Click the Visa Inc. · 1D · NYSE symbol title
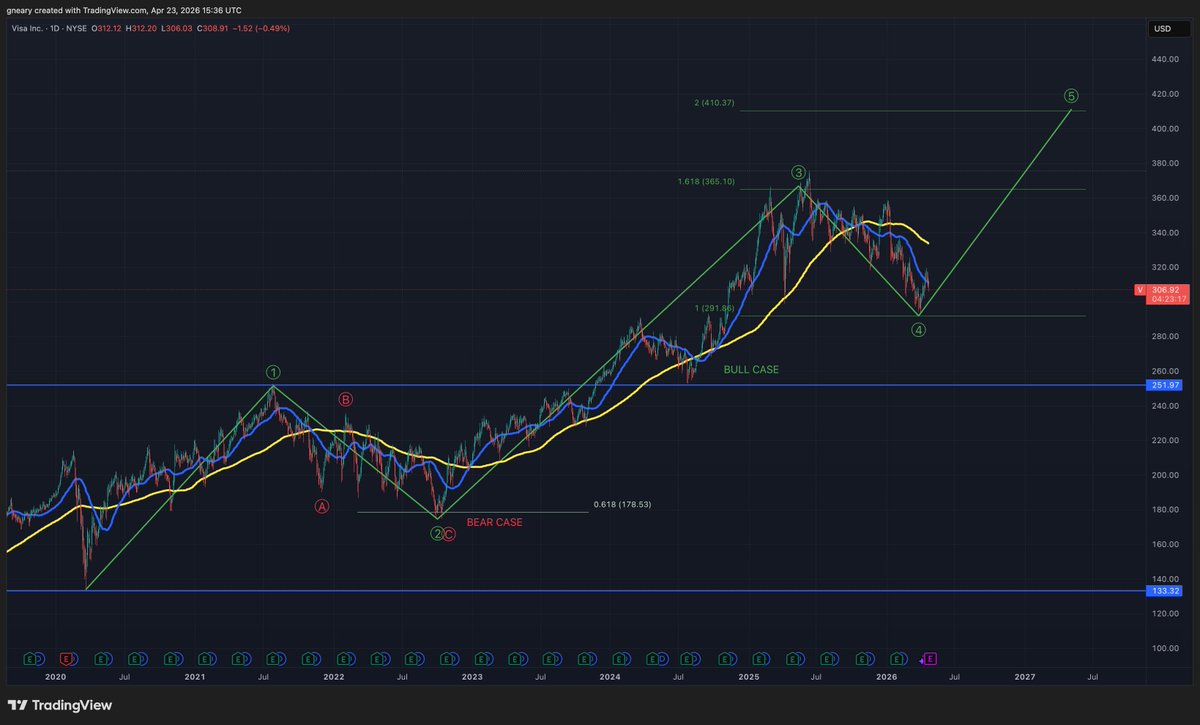Screen dimensions: 1200x725 tap(48, 28)
